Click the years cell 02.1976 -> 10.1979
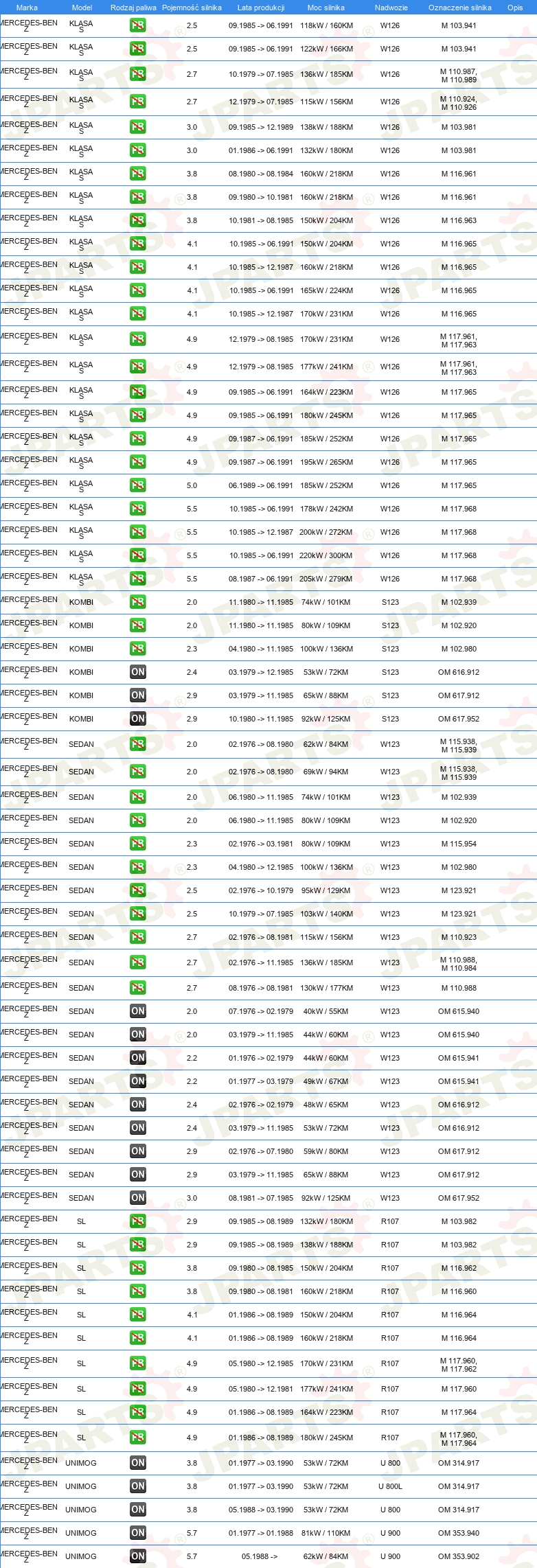The width and height of the screenshot is (537, 1568). 261,890
